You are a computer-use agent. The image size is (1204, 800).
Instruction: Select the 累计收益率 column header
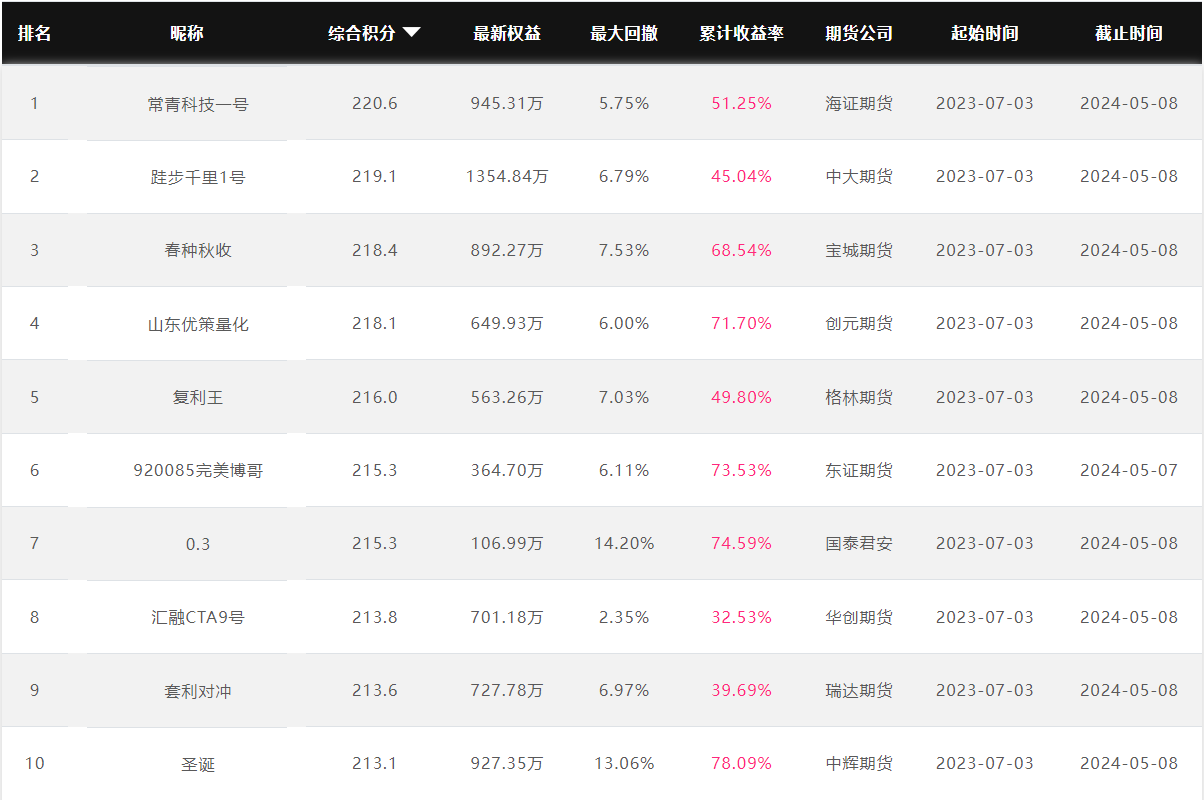(x=742, y=33)
